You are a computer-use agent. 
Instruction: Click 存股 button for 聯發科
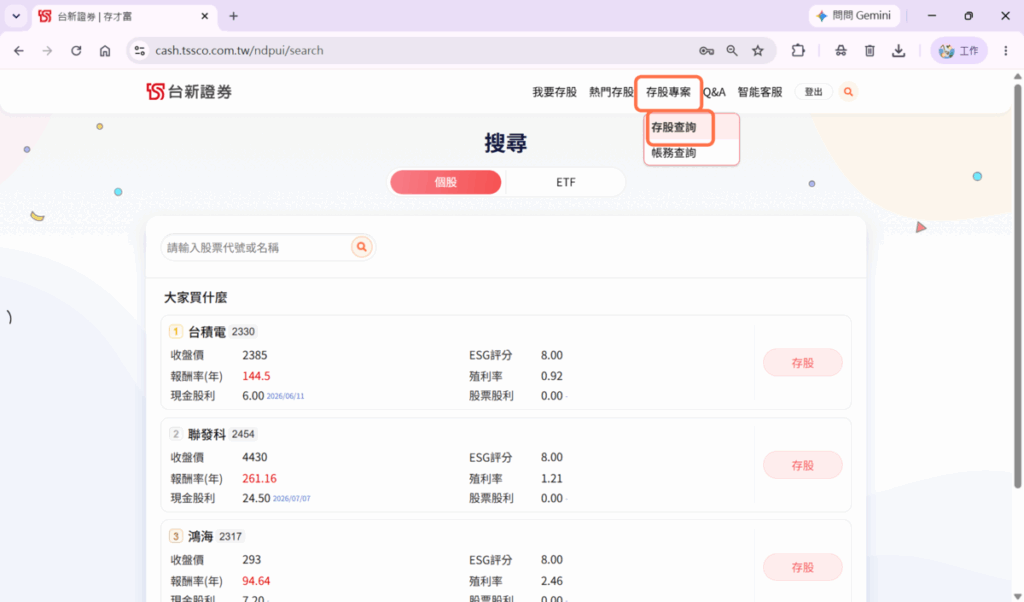point(803,465)
